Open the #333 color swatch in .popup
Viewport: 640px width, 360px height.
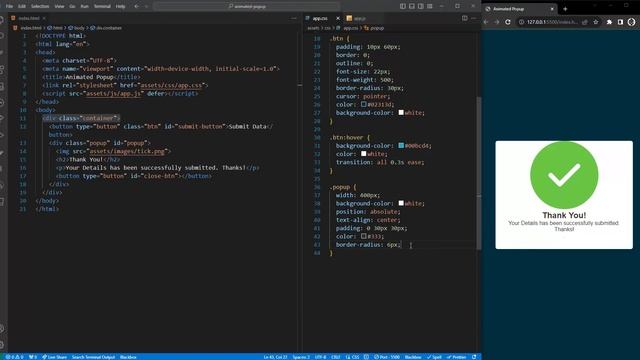pos(363,236)
